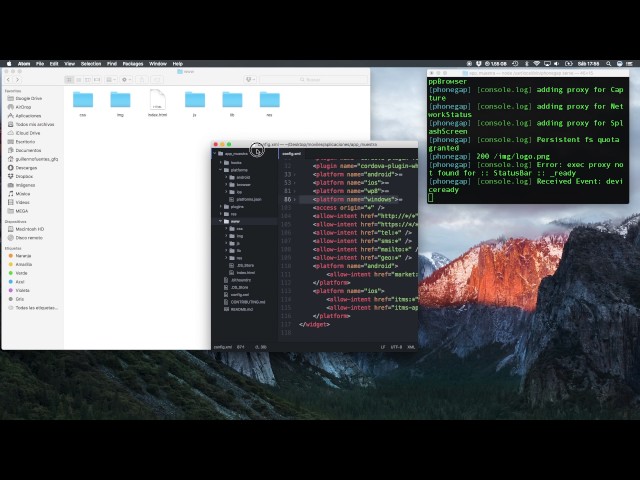Open Time Machine menu bar icon
Screen dimensions: 640x480
(x=516, y=64)
